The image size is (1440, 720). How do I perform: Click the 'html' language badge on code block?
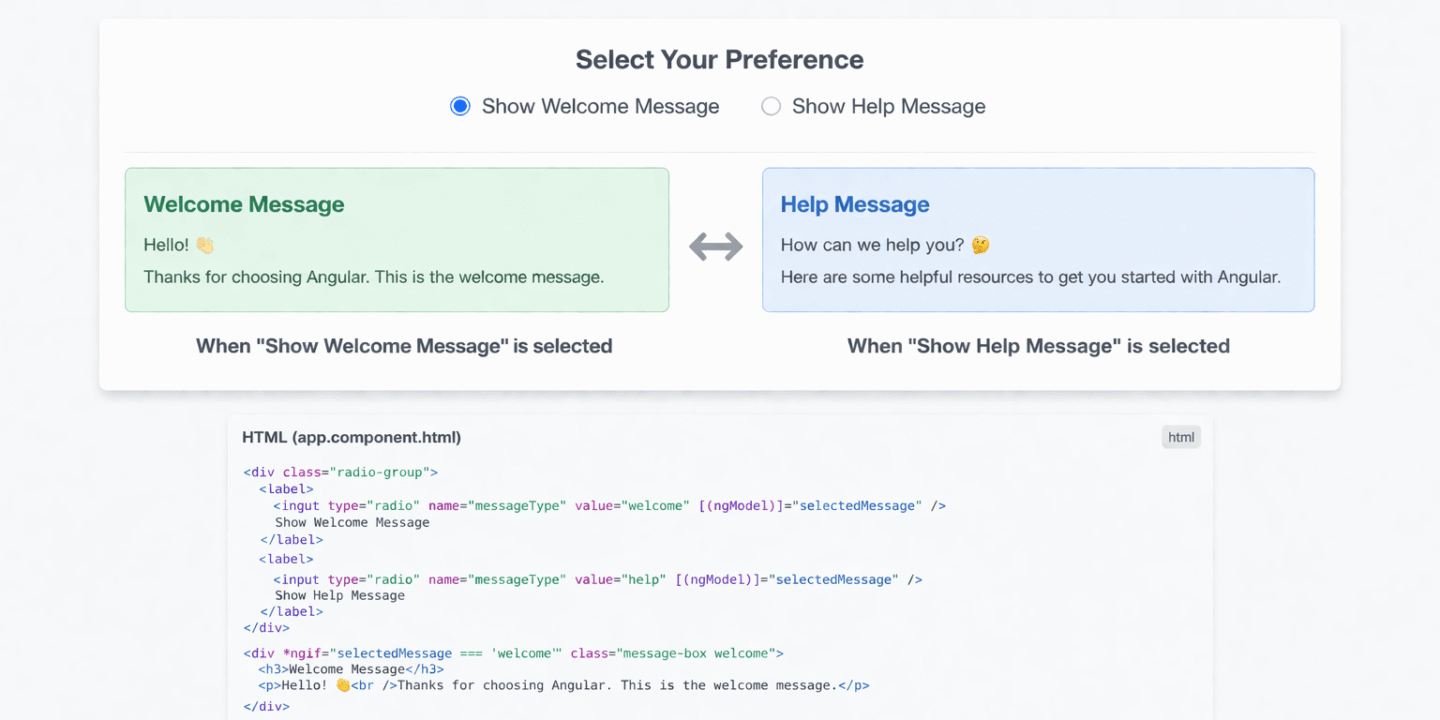1181,437
